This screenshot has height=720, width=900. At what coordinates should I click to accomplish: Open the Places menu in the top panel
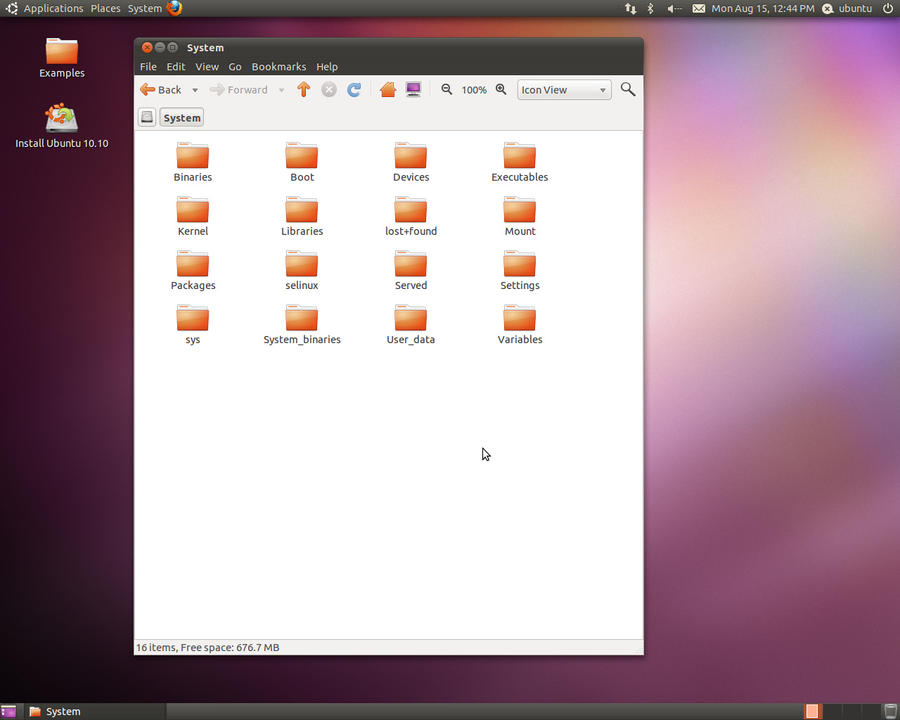[x=106, y=9]
